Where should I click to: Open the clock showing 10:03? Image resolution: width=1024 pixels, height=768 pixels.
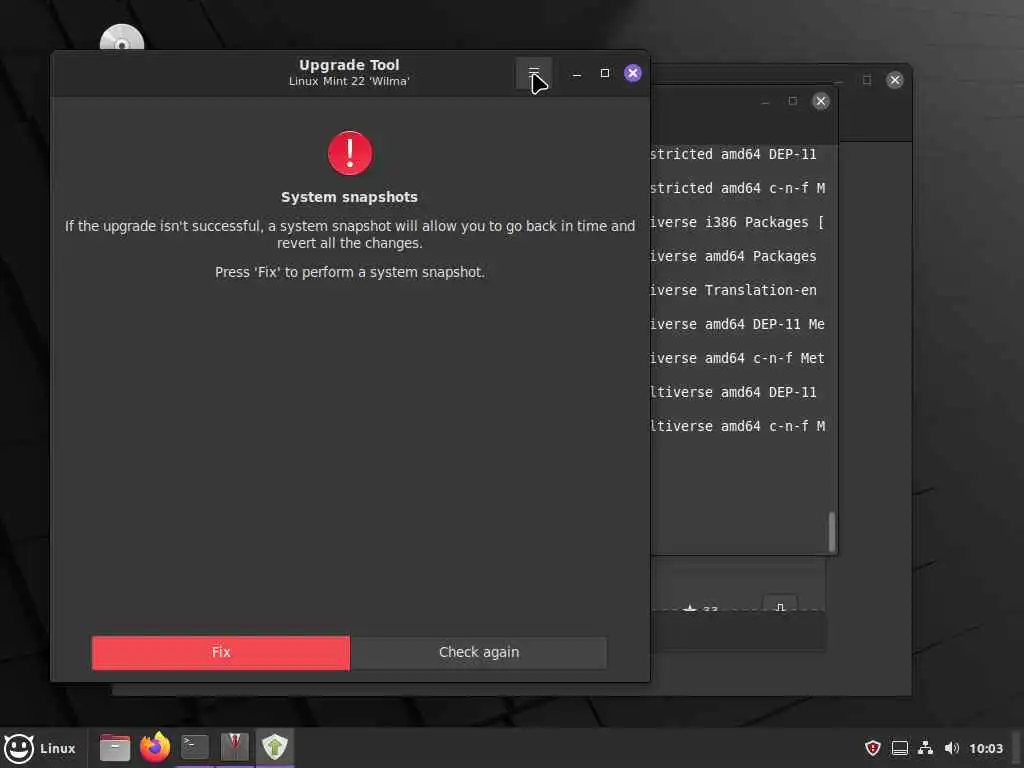(985, 748)
